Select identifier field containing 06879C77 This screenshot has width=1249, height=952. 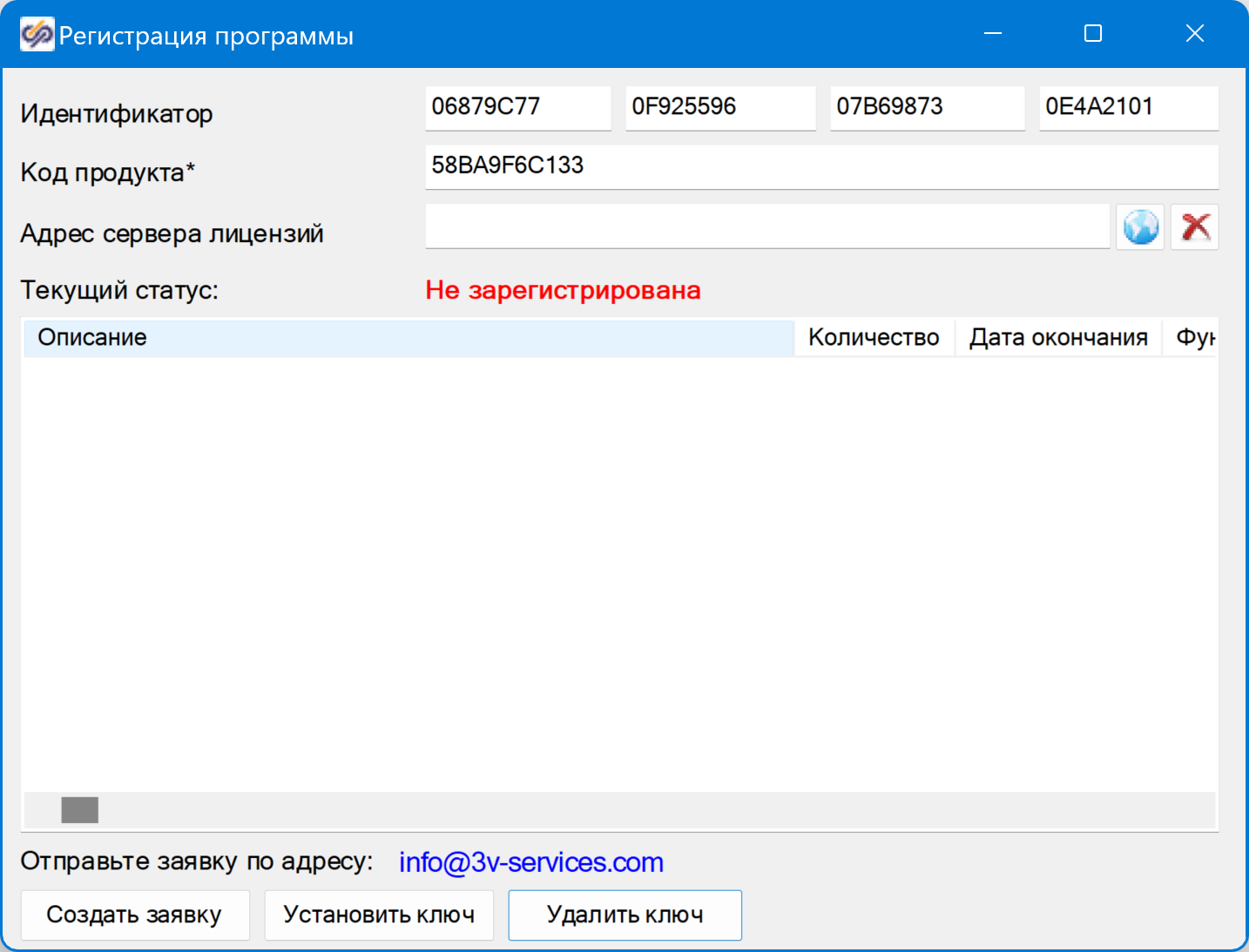[x=517, y=107]
